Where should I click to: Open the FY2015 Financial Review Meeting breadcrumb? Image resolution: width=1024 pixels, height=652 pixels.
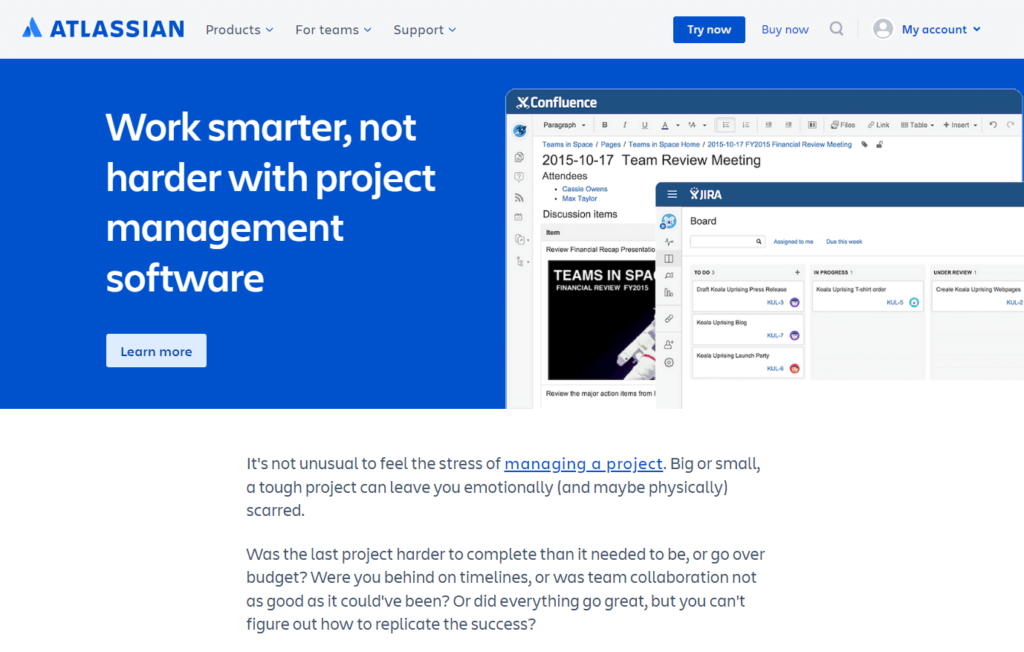[x=779, y=144]
